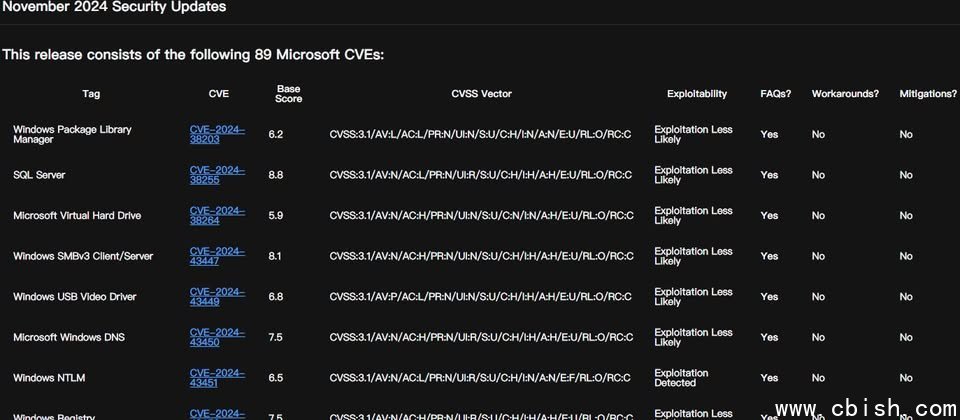Click base score 8.8
The height and width of the screenshot is (420, 960).
[276, 175]
